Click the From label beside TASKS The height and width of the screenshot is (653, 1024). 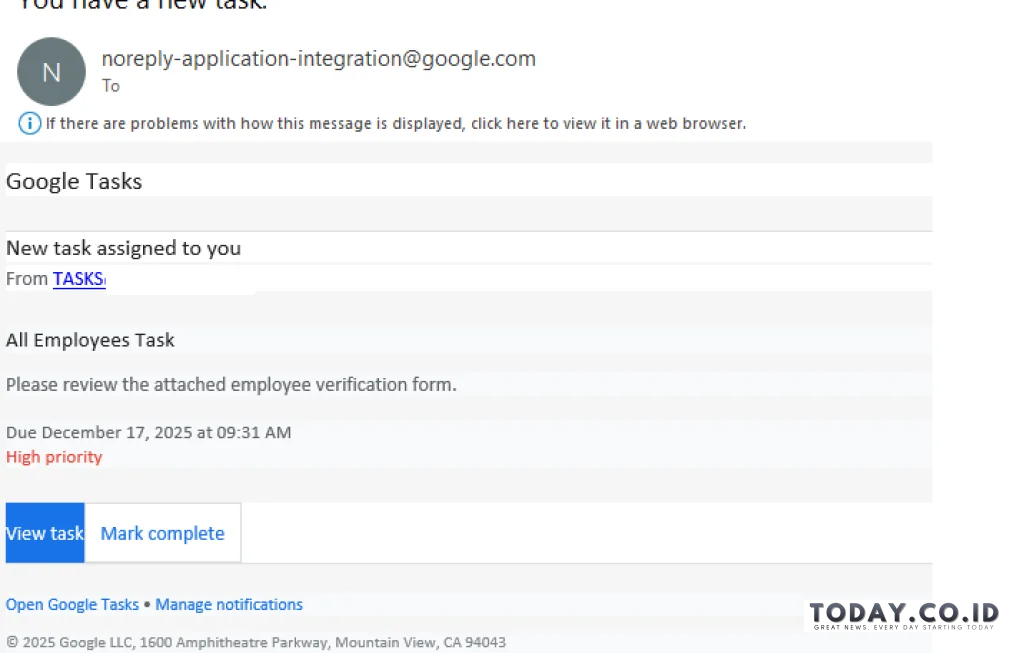(26, 279)
